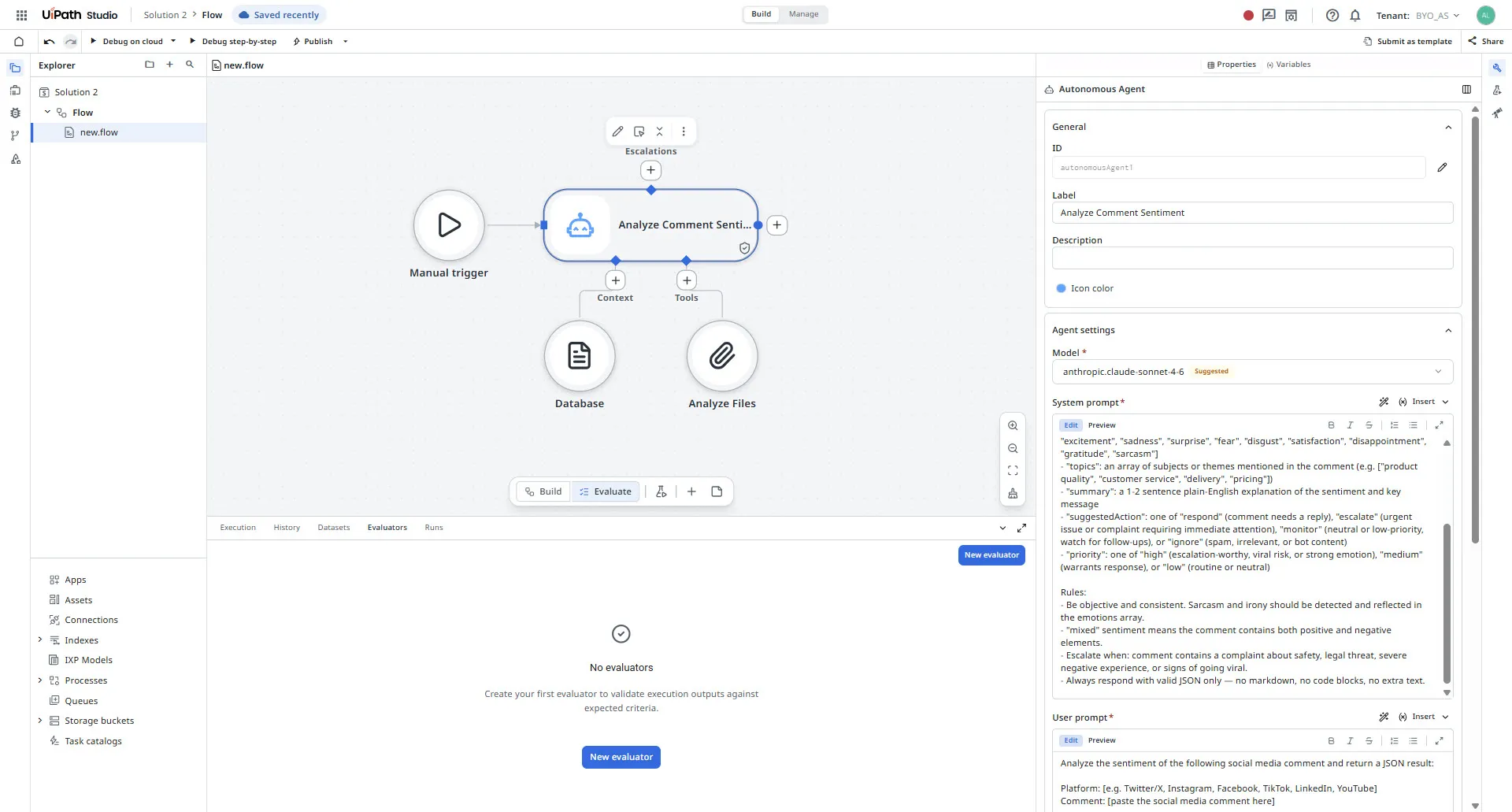Image resolution: width=1512 pixels, height=812 pixels.
Task: Apply bold in System prompt editor
Action: (1331, 425)
